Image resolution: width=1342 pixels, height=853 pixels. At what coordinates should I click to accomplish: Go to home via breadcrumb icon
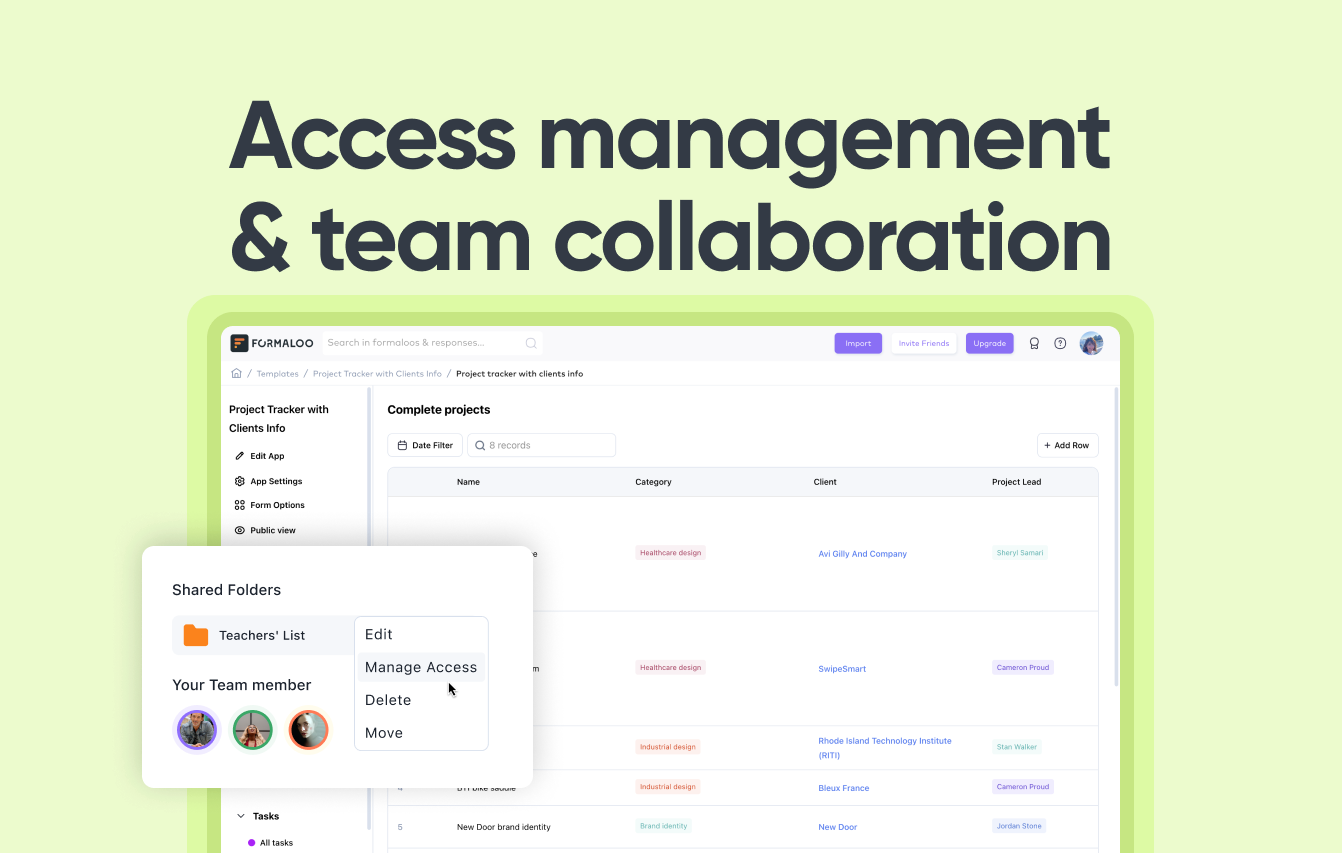(237, 374)
